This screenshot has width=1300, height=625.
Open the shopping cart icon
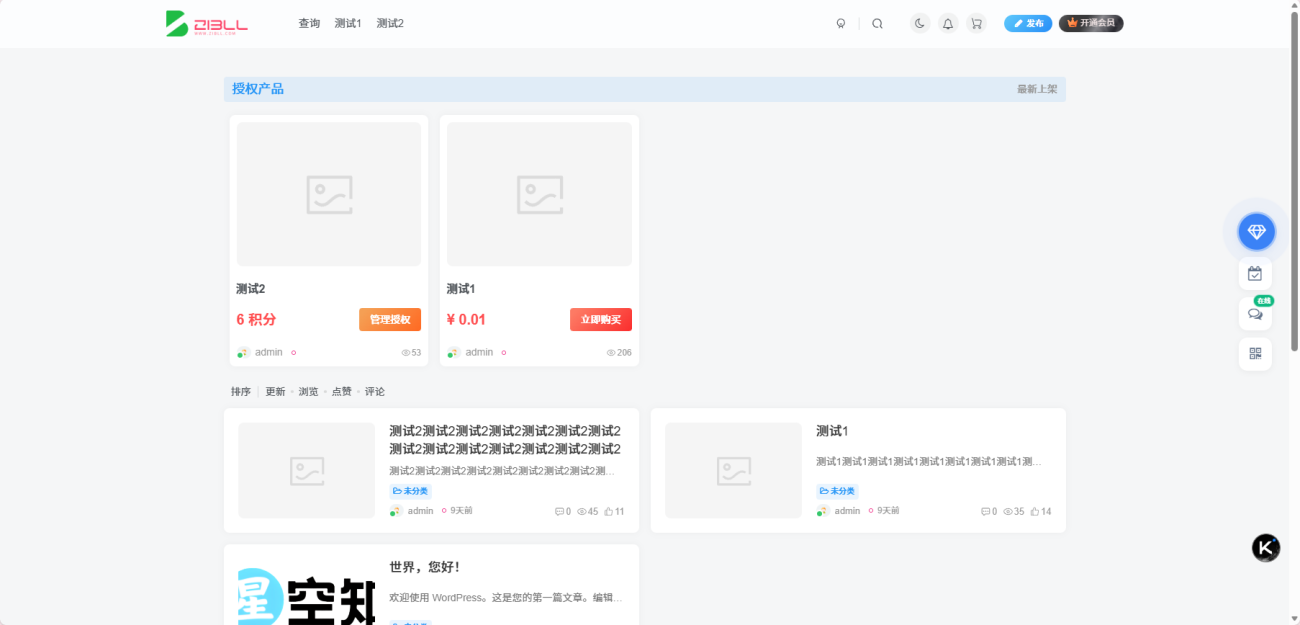[x=976, y=24]
